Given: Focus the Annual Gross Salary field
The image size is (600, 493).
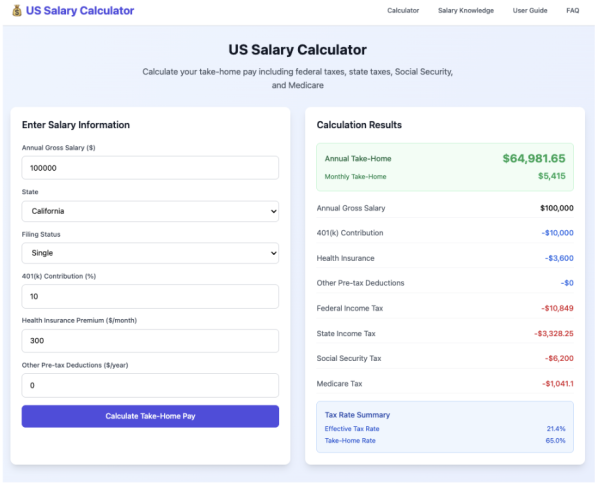Looking at the screenshot, I should pyautogui.click(x=150, y=168).
